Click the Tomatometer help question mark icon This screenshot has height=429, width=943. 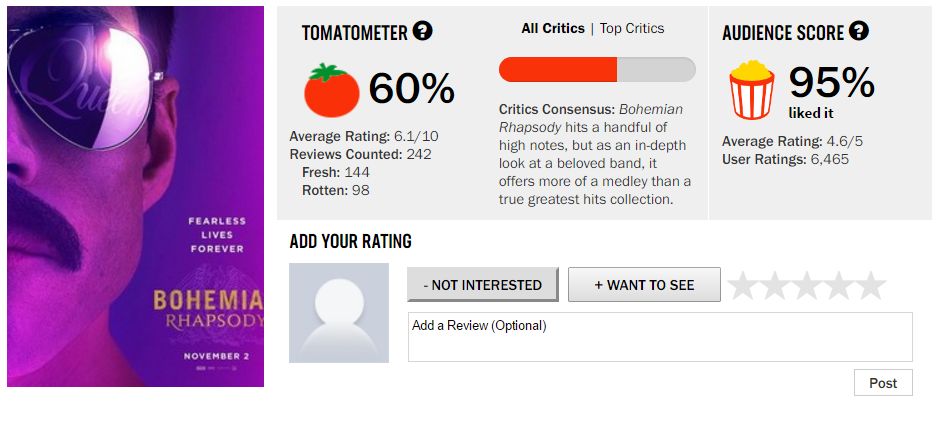[x=423, y=32]
